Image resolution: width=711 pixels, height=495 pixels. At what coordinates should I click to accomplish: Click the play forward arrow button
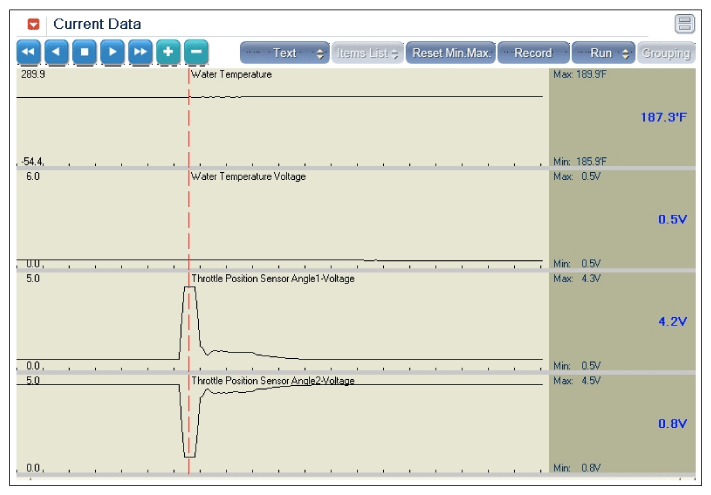(112, 52)
